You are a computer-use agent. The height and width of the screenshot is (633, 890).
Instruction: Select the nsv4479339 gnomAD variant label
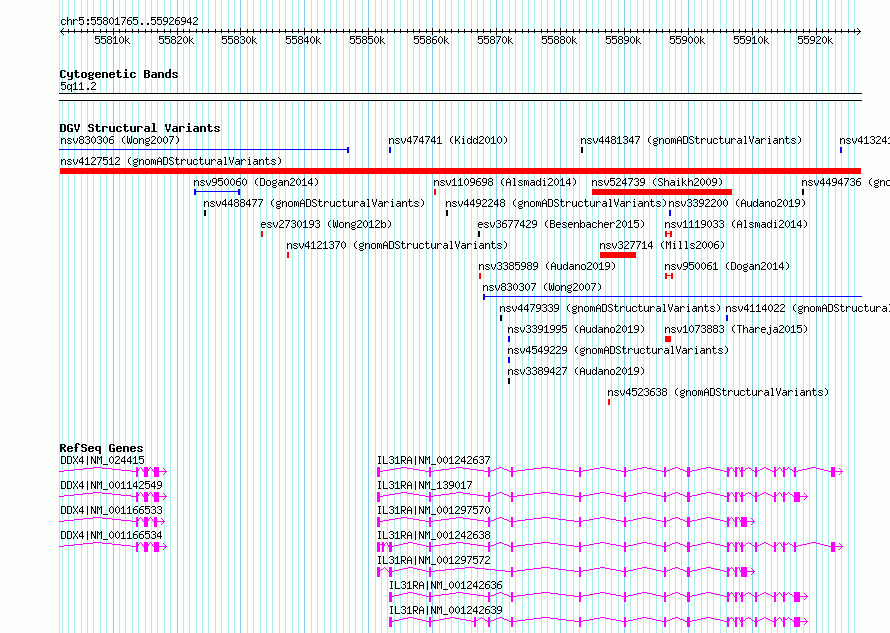pos(610,308)
